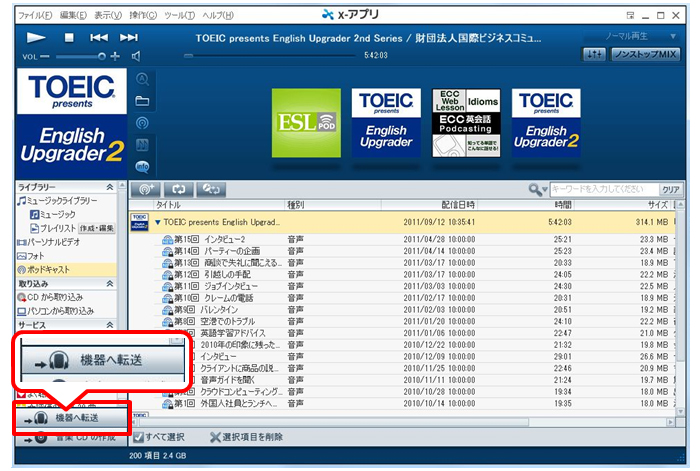This screenshot has height=471, width=700.
Task: Check the すべて選択 checkbox
Action: 138,437
